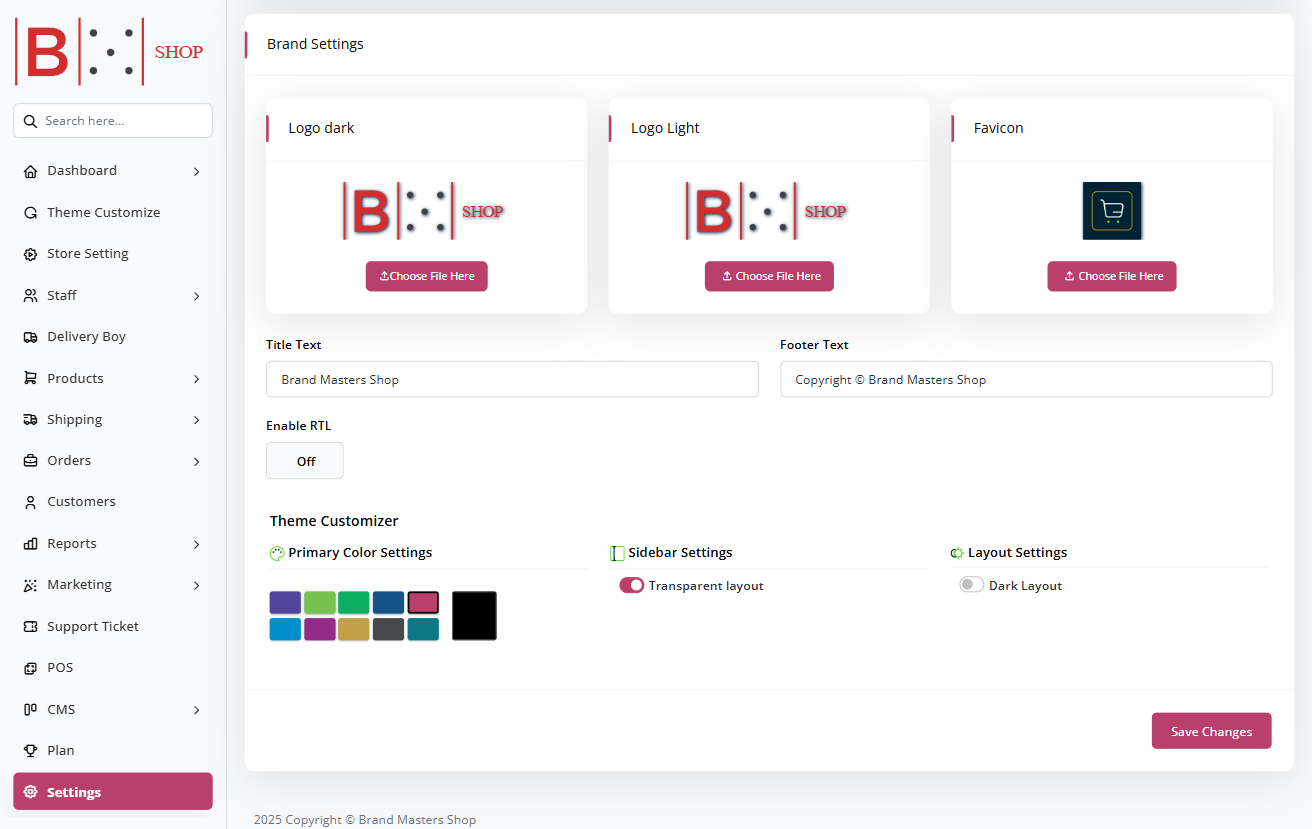Turn off the Transparent layout toggle
The image size is (1312, 829).
tap(631, 585)
